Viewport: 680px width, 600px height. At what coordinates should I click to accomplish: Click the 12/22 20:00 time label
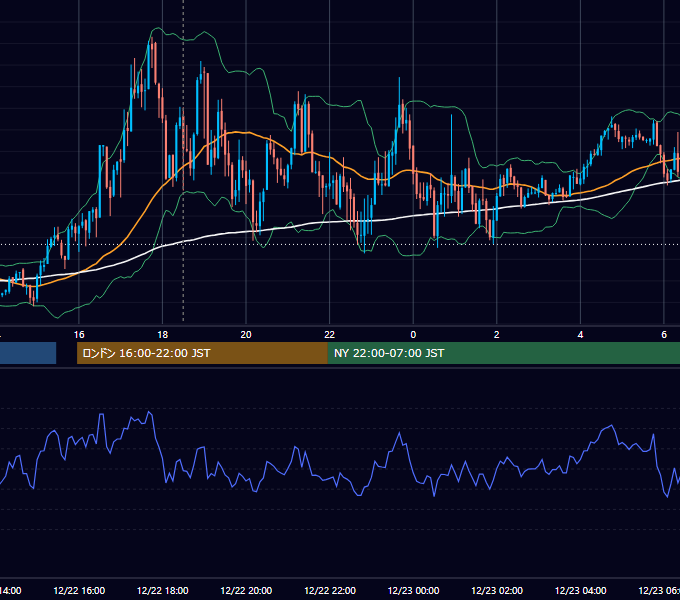[x=246, y=590]
